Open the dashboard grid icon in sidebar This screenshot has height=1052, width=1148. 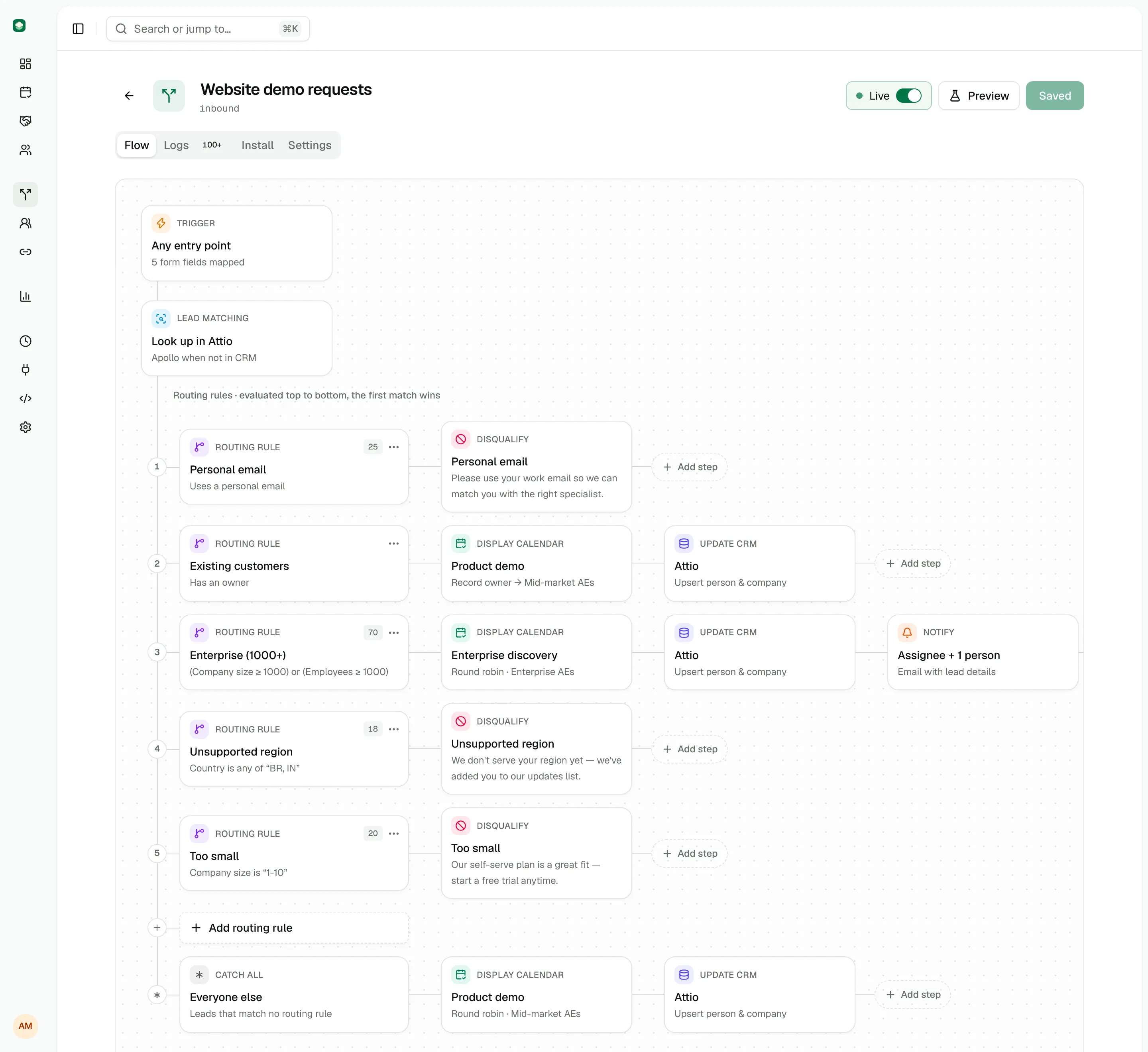26,64
